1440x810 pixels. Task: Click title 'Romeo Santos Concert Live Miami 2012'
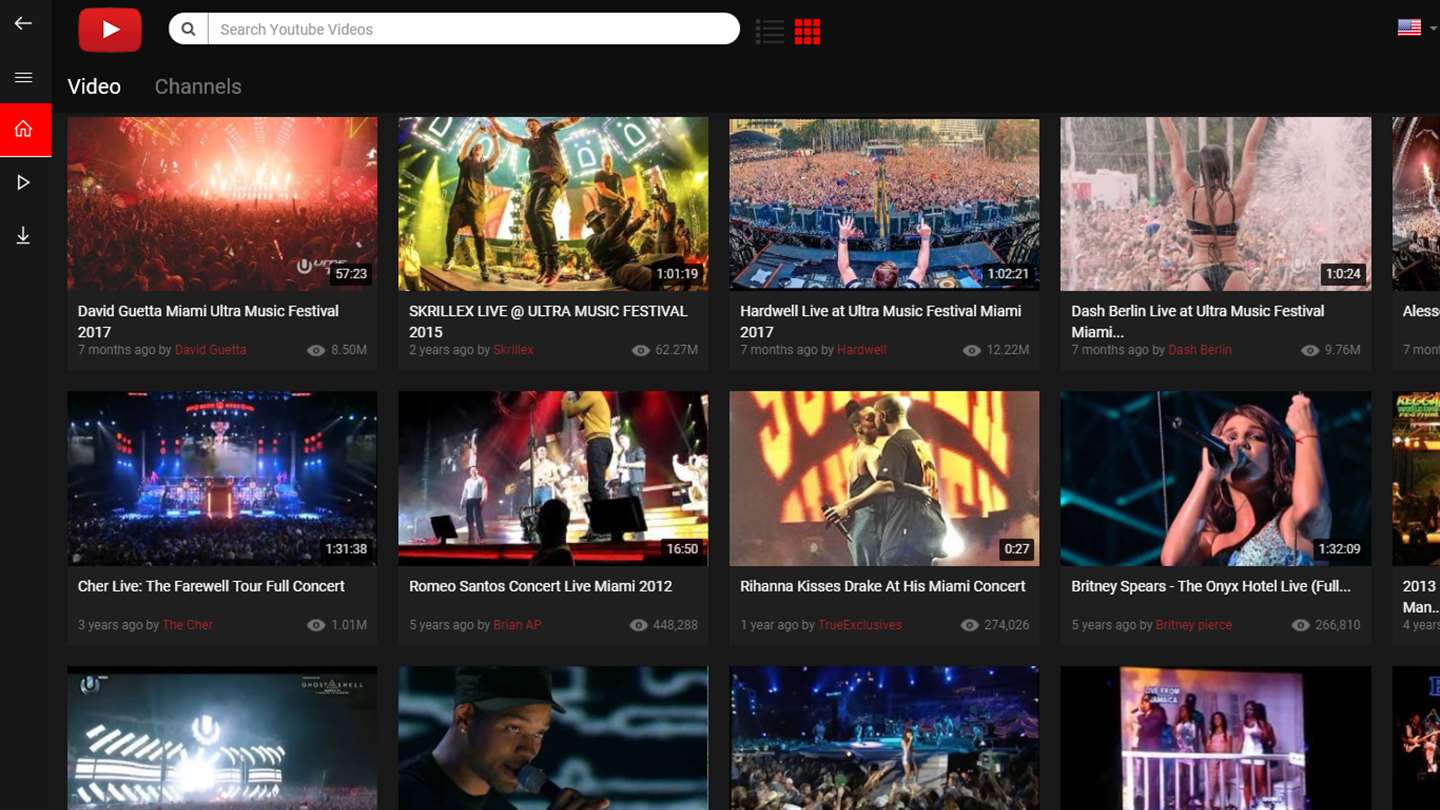pos(540,586)
